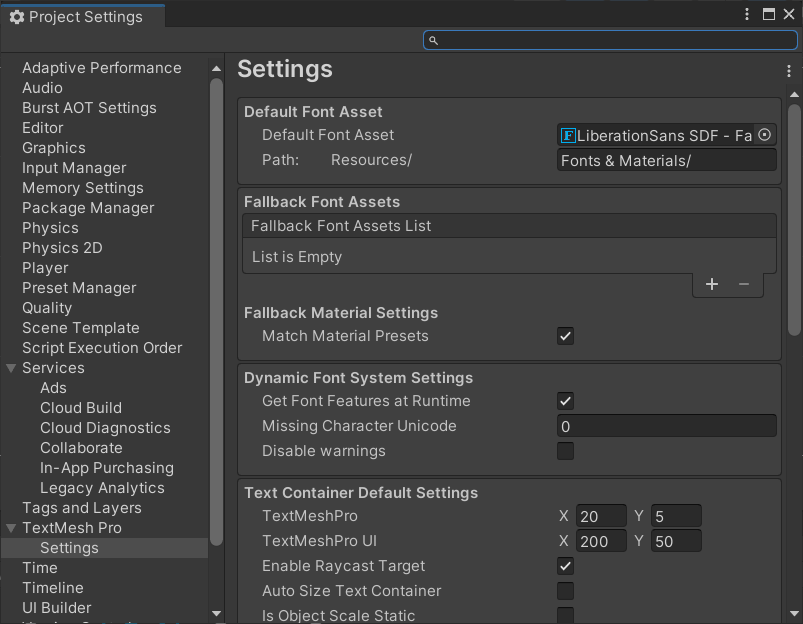Toggle Match Material Presets checkbox
This screenshot has width=803, height=624.
coord(565,336)
